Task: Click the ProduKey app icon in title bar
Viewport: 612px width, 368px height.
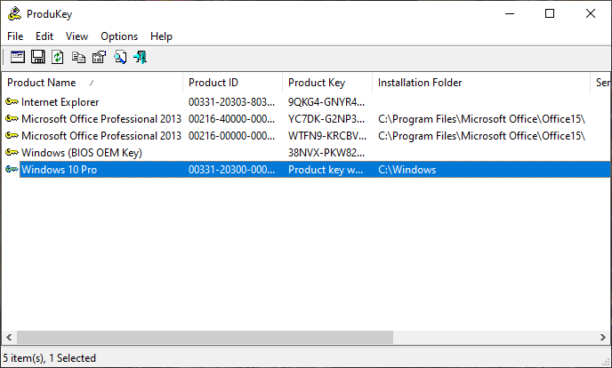Action: pyautogui.click(x=14, y=14)
